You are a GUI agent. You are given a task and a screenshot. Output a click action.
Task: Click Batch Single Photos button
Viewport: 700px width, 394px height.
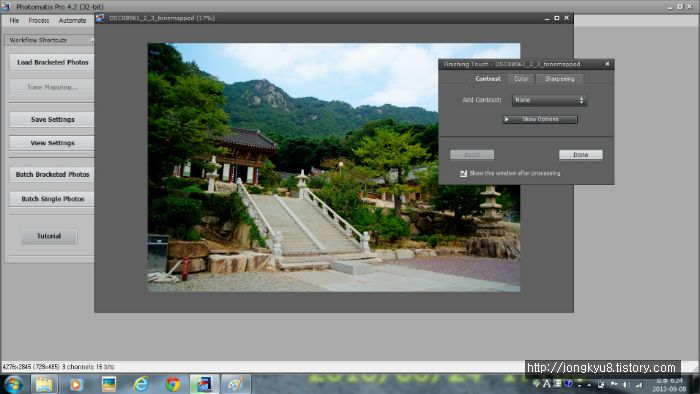coord(52,199)
